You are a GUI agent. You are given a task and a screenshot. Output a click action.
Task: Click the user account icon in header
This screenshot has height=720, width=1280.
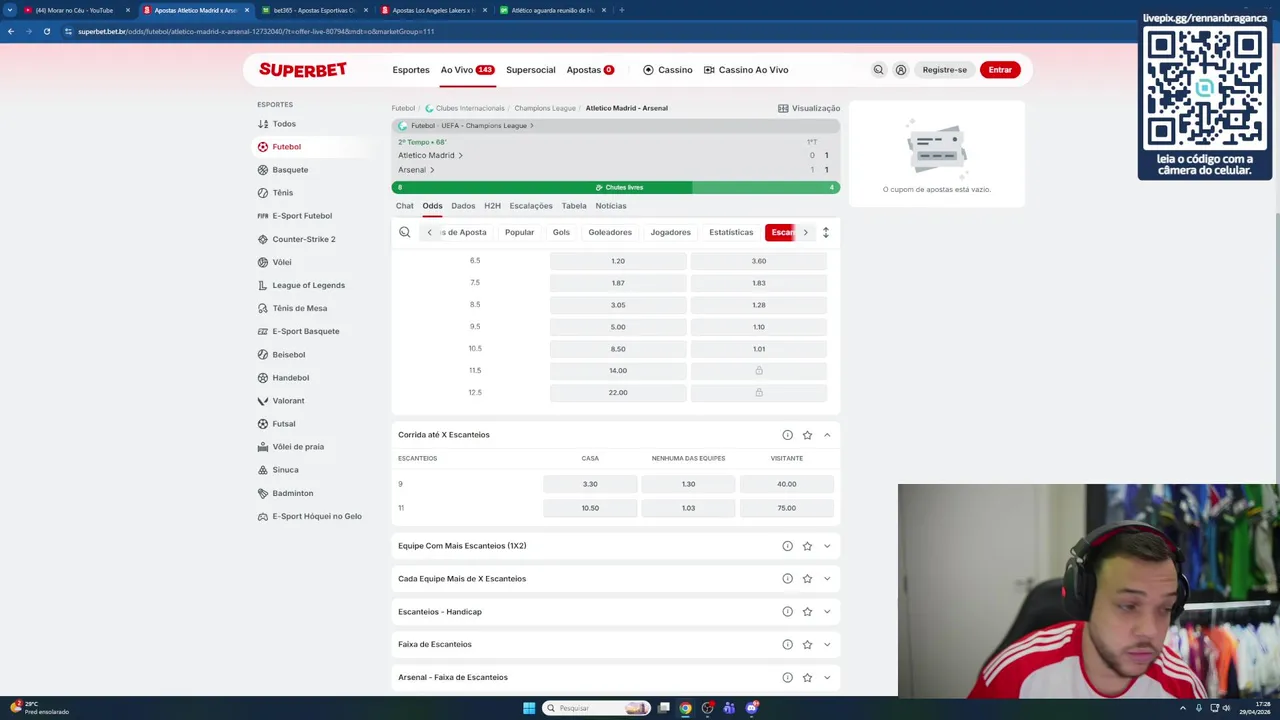click(x=901, y=70)
